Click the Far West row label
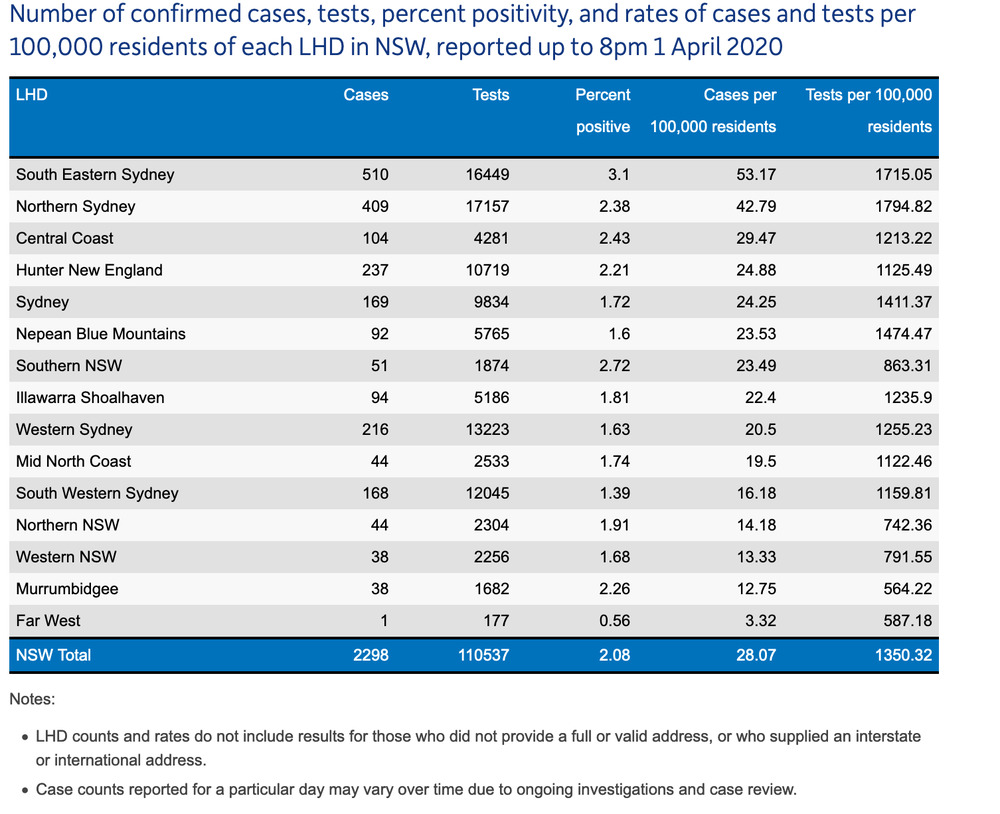The width and height of the screenshot is (1000, 814). [x=48, y=621]
